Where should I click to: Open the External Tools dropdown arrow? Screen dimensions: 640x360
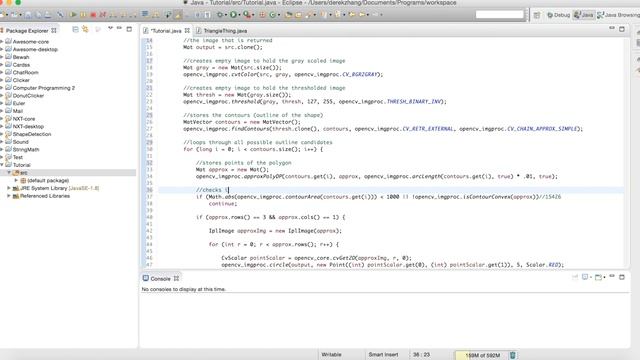click(x=253, y=15)
